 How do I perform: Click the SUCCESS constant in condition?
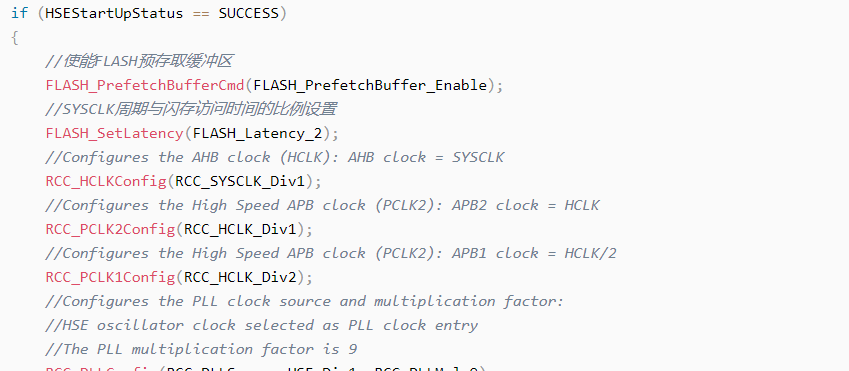[x=249, y=13]
